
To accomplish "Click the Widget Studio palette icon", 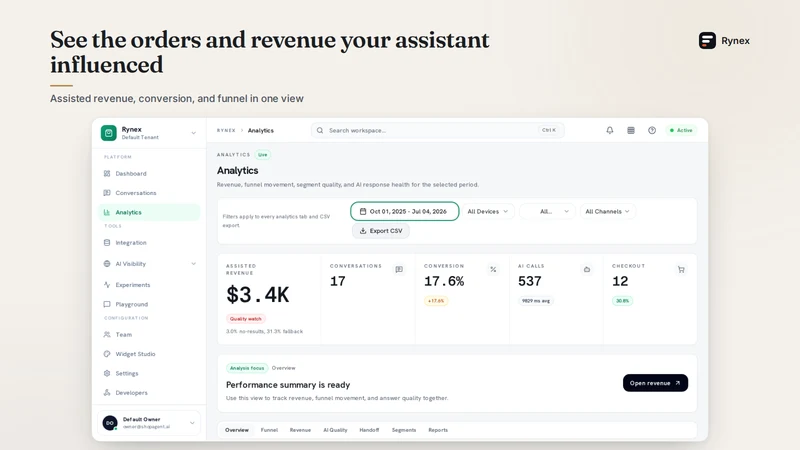I will (x=107, y=354).
